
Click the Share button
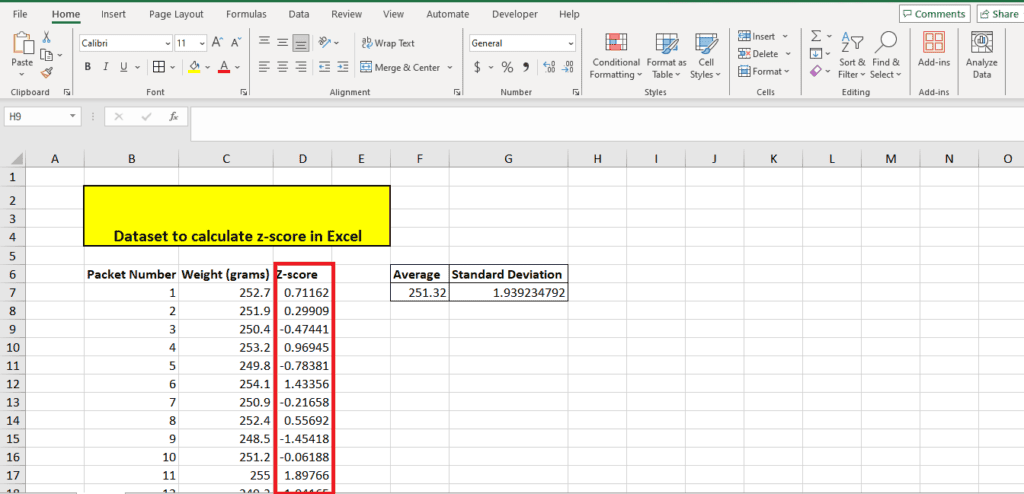click(1000, 14)
